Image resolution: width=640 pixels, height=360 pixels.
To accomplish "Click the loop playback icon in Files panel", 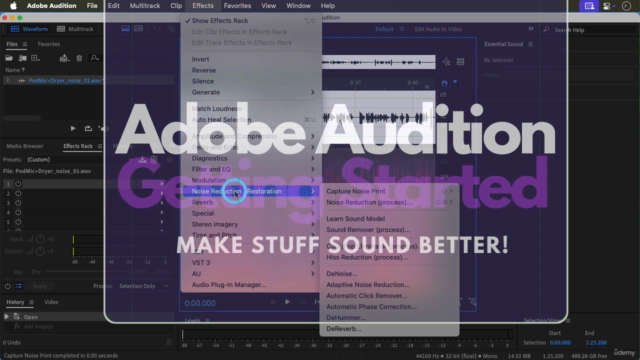I will (x=88, y=128).
